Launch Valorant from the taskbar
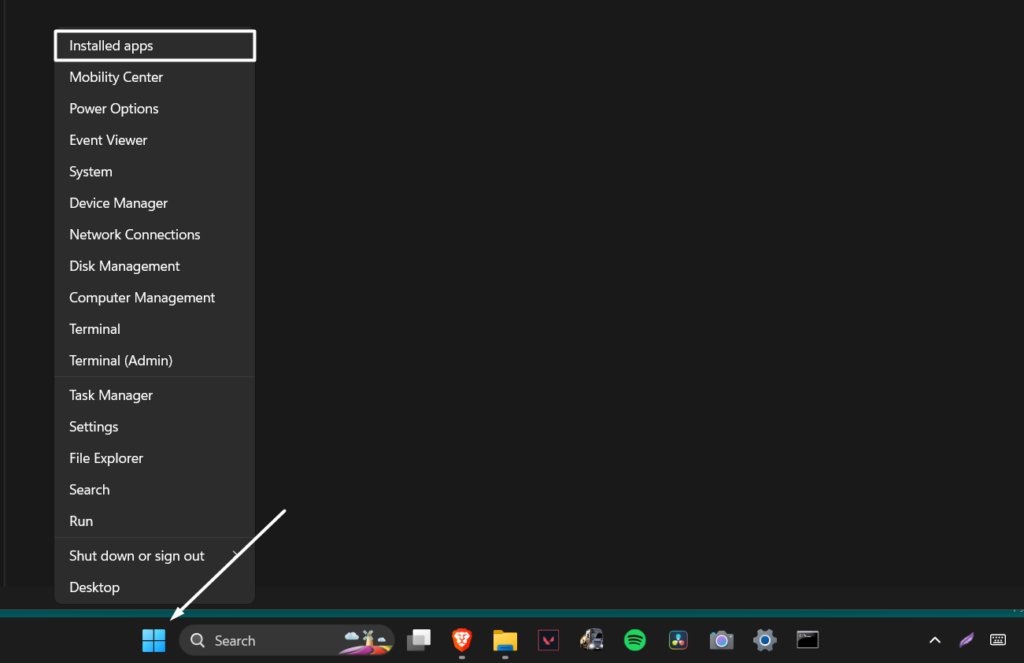 548,640
